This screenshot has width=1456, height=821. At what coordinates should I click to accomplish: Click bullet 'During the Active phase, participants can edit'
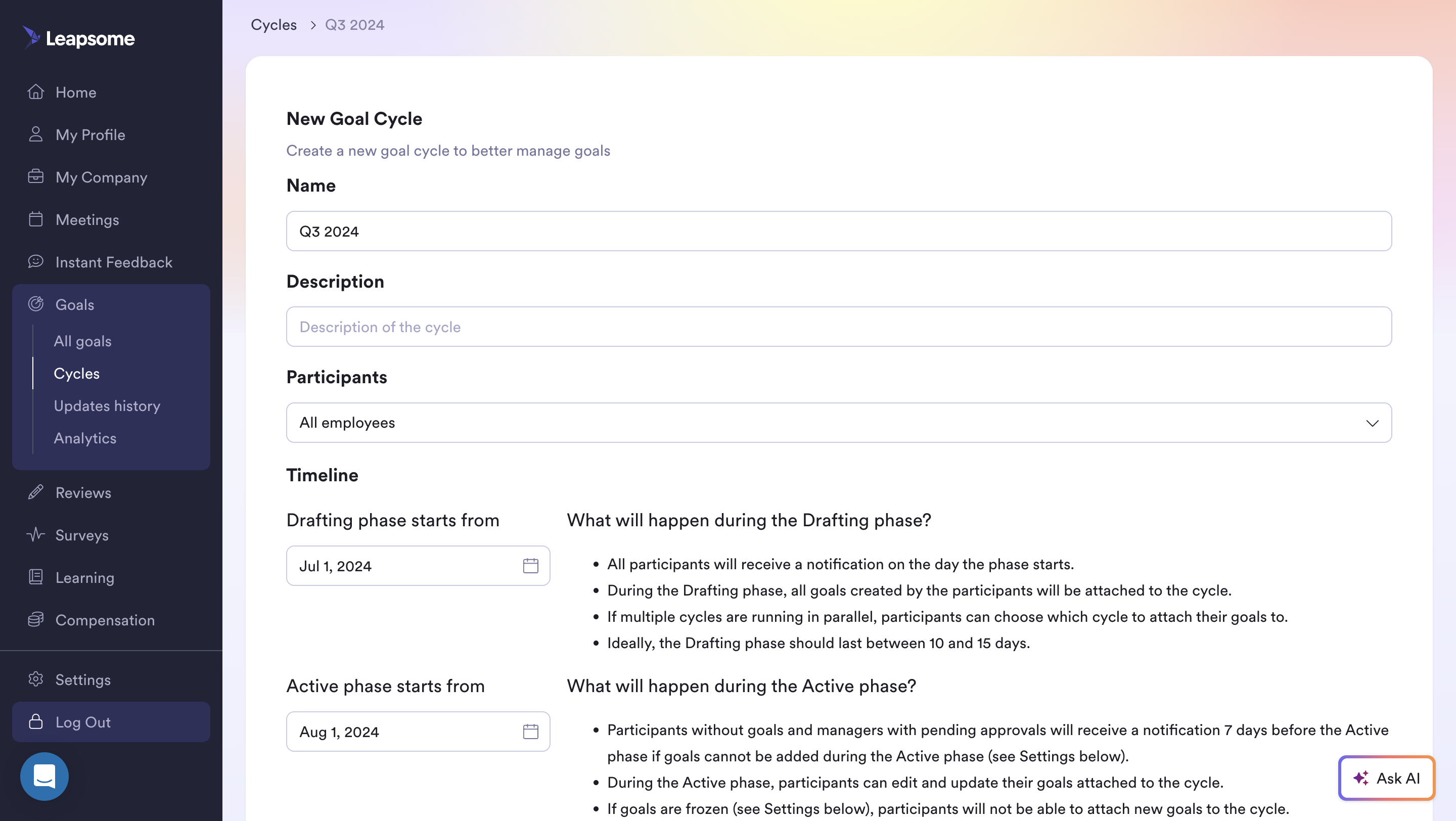915,782
